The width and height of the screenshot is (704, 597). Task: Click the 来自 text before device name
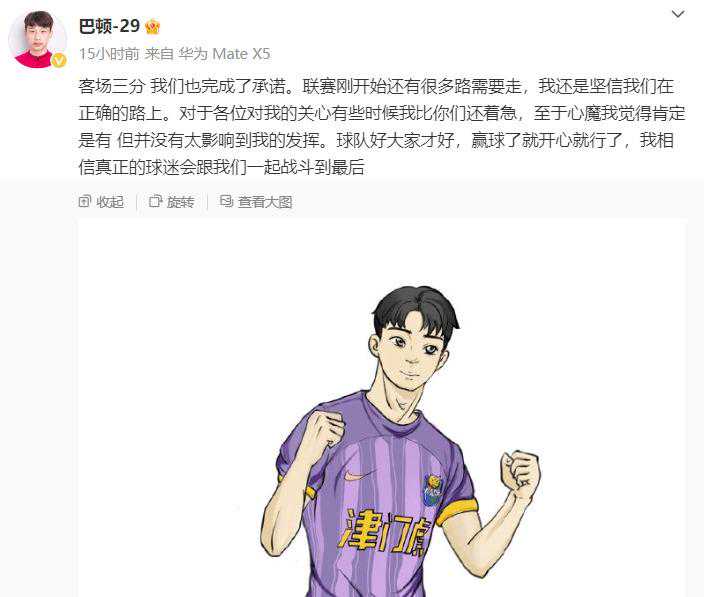click(x=158, y=54)
